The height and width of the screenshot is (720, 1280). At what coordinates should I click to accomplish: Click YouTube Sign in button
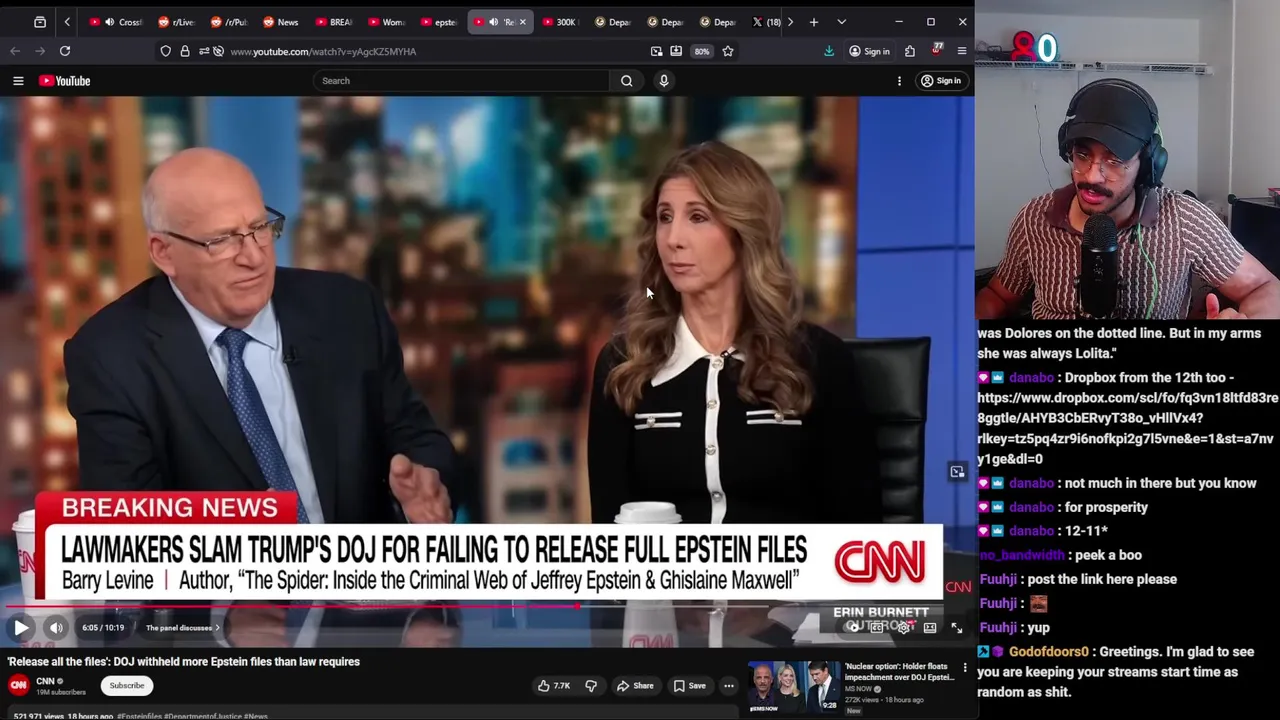(x=941, y=81)
